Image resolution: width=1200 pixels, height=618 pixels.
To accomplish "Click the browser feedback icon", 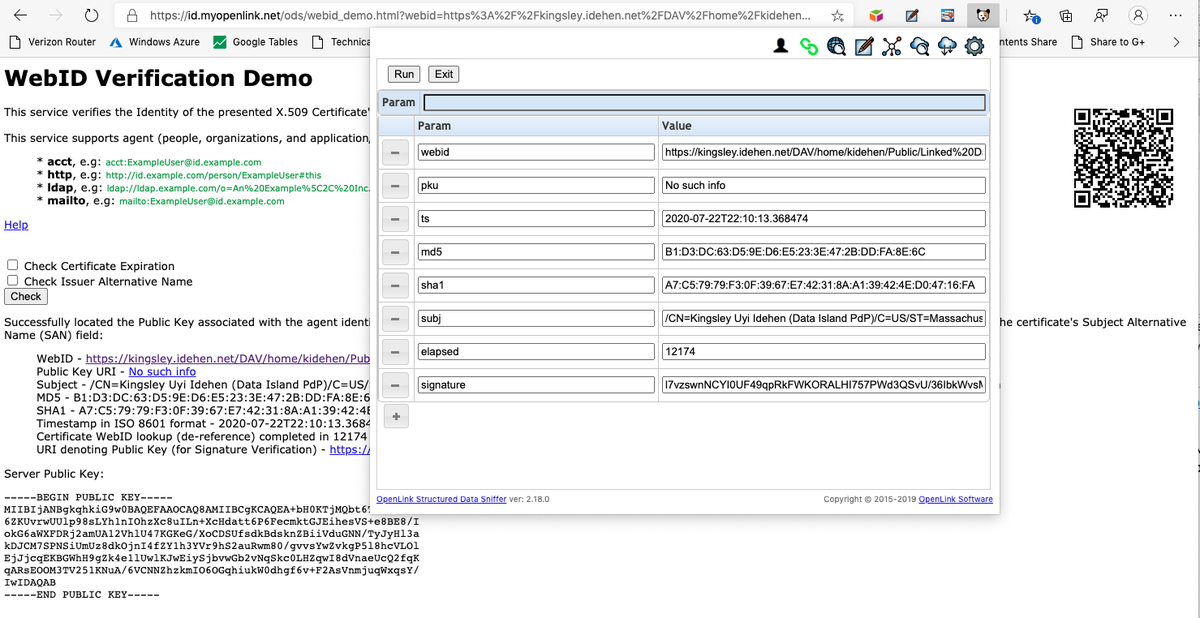I will click(x=1101, y=16).
